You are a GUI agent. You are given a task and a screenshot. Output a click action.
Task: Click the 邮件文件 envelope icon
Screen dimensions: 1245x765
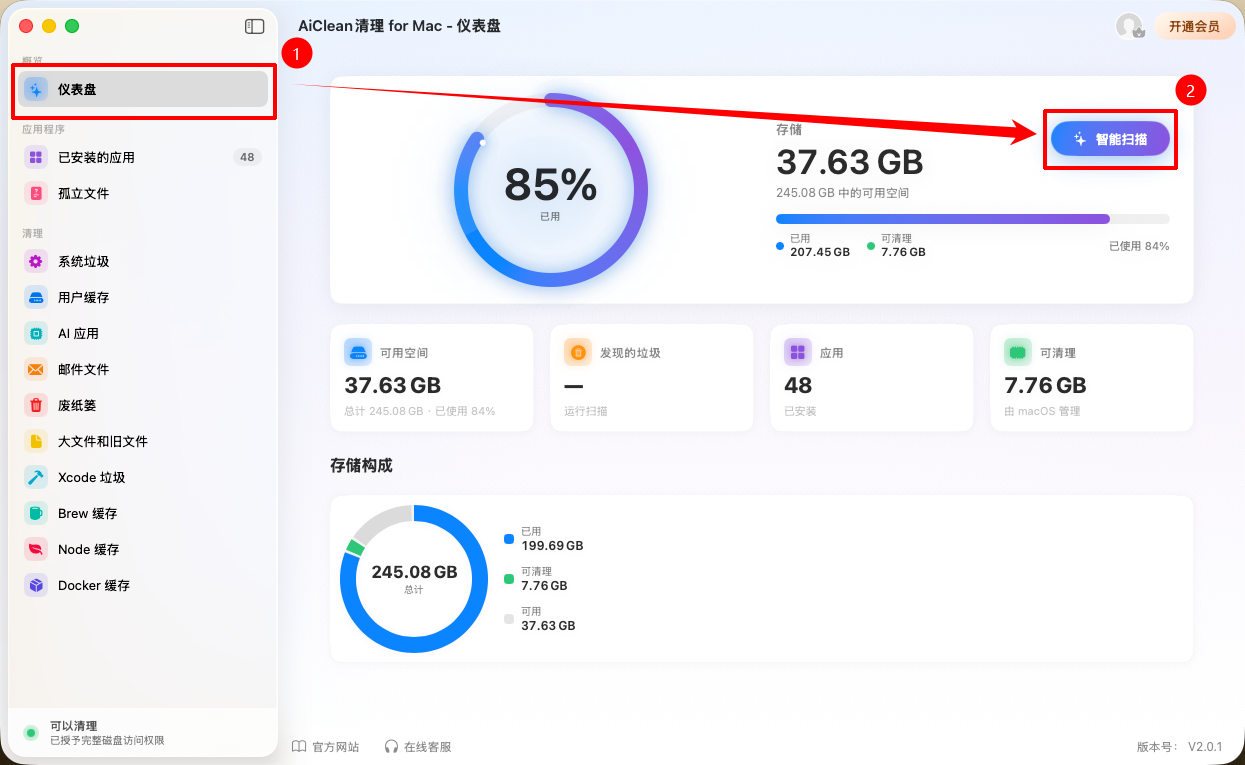pos(36,369)
